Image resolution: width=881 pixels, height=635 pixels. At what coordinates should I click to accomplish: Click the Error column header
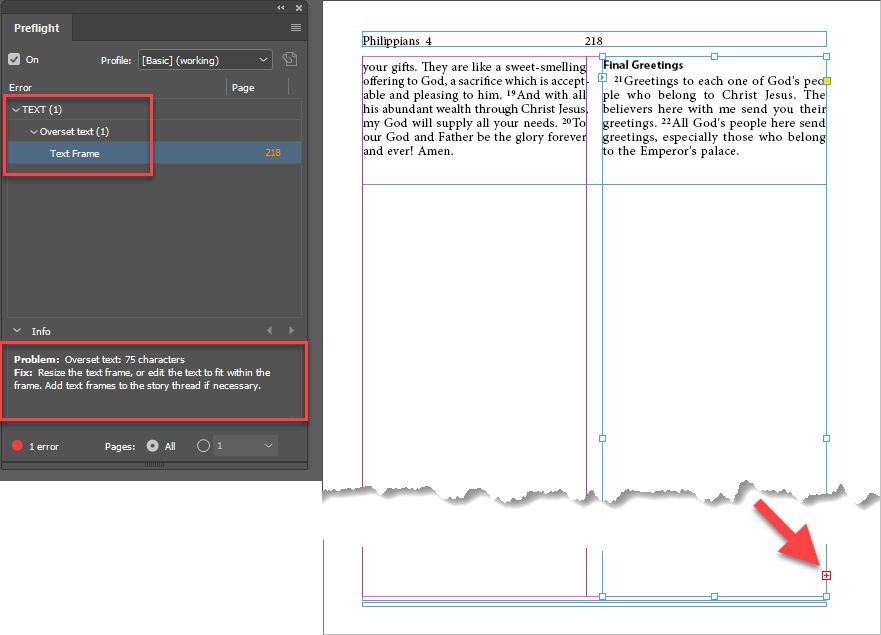point(20,88)
